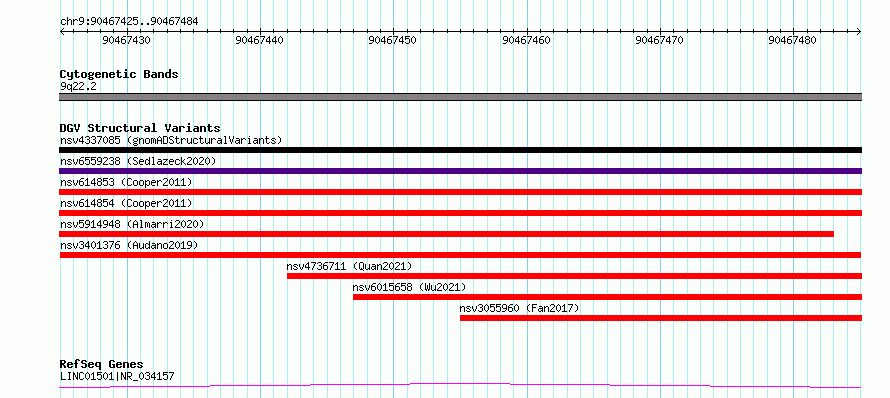Click the DGV Structural Variants track title
Screen dimensions: 890x398
[x=140, y=128]
